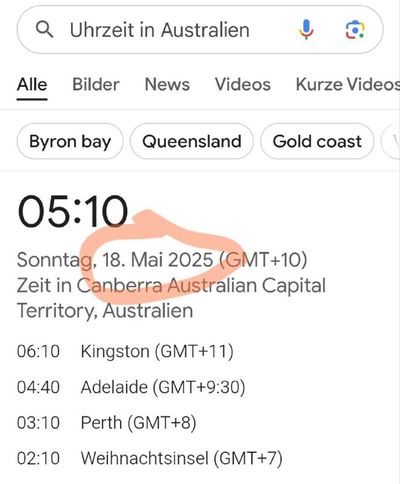This screenshot has height=484, width=400.
Task: Start voice search with microphone icon
Action: (x=306, y=29)
